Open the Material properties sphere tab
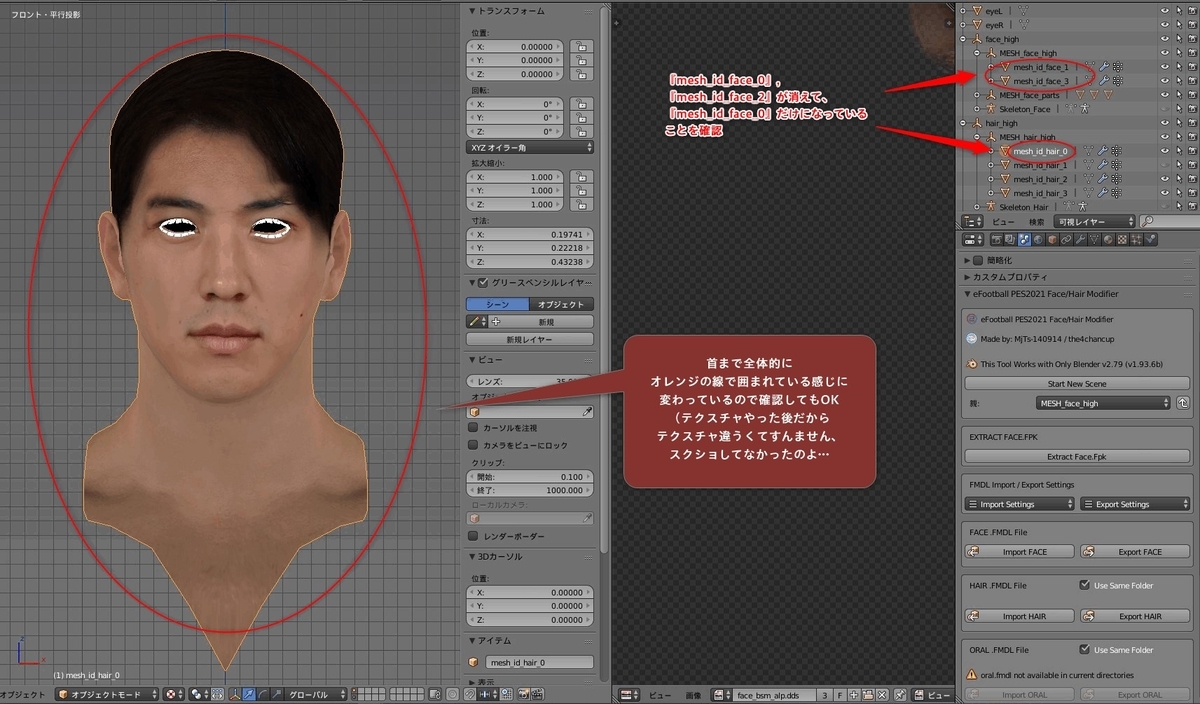Screen dimensions: 1200x704 pos(1108,240)
